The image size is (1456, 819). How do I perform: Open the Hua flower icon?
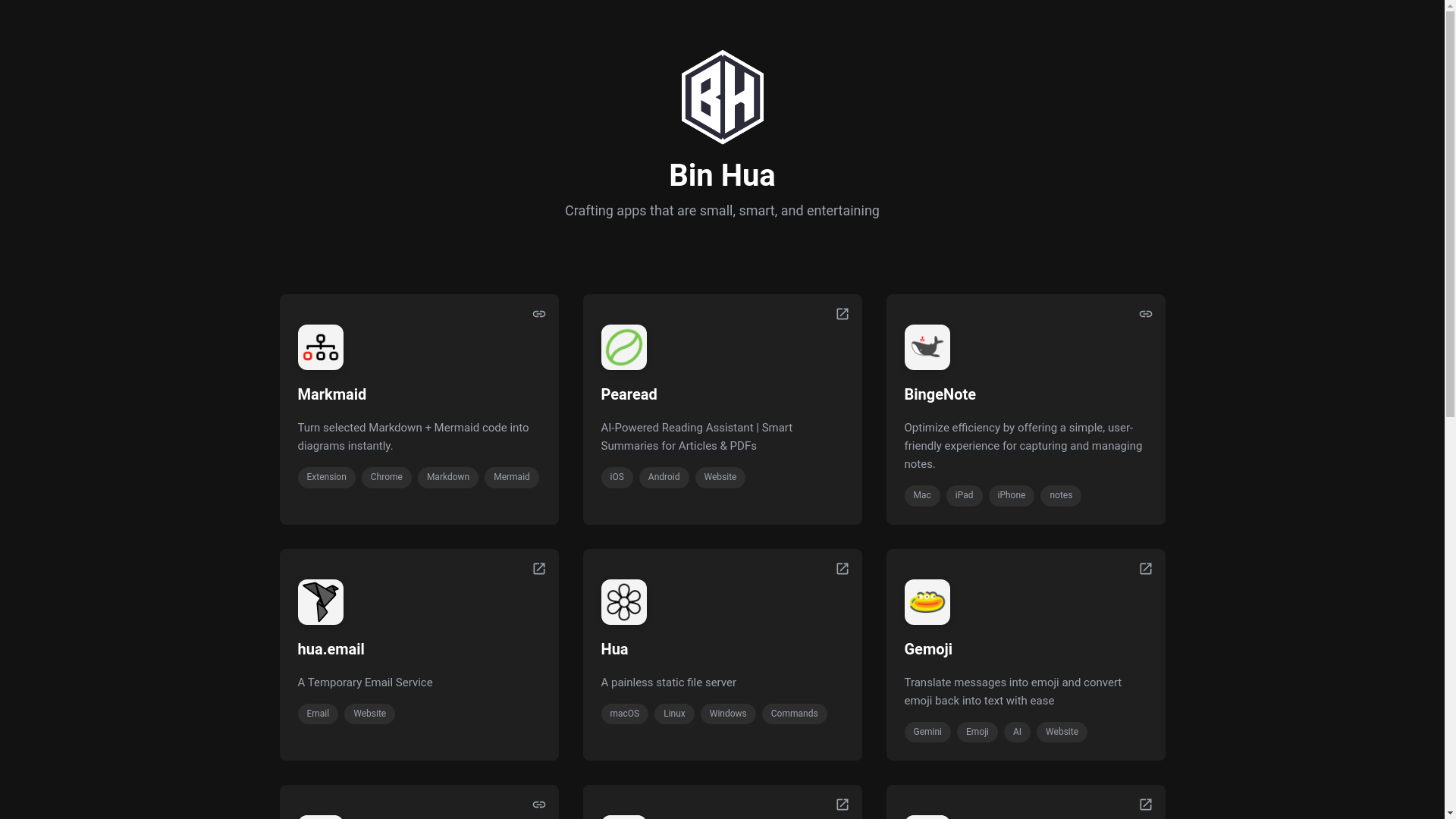[x=623, y=602]
